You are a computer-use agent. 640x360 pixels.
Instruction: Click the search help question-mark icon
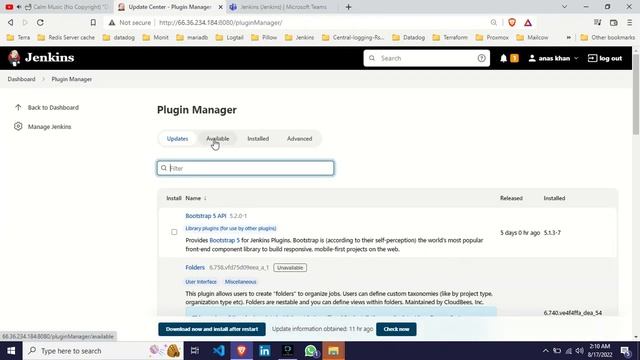[x=481, y=58]
